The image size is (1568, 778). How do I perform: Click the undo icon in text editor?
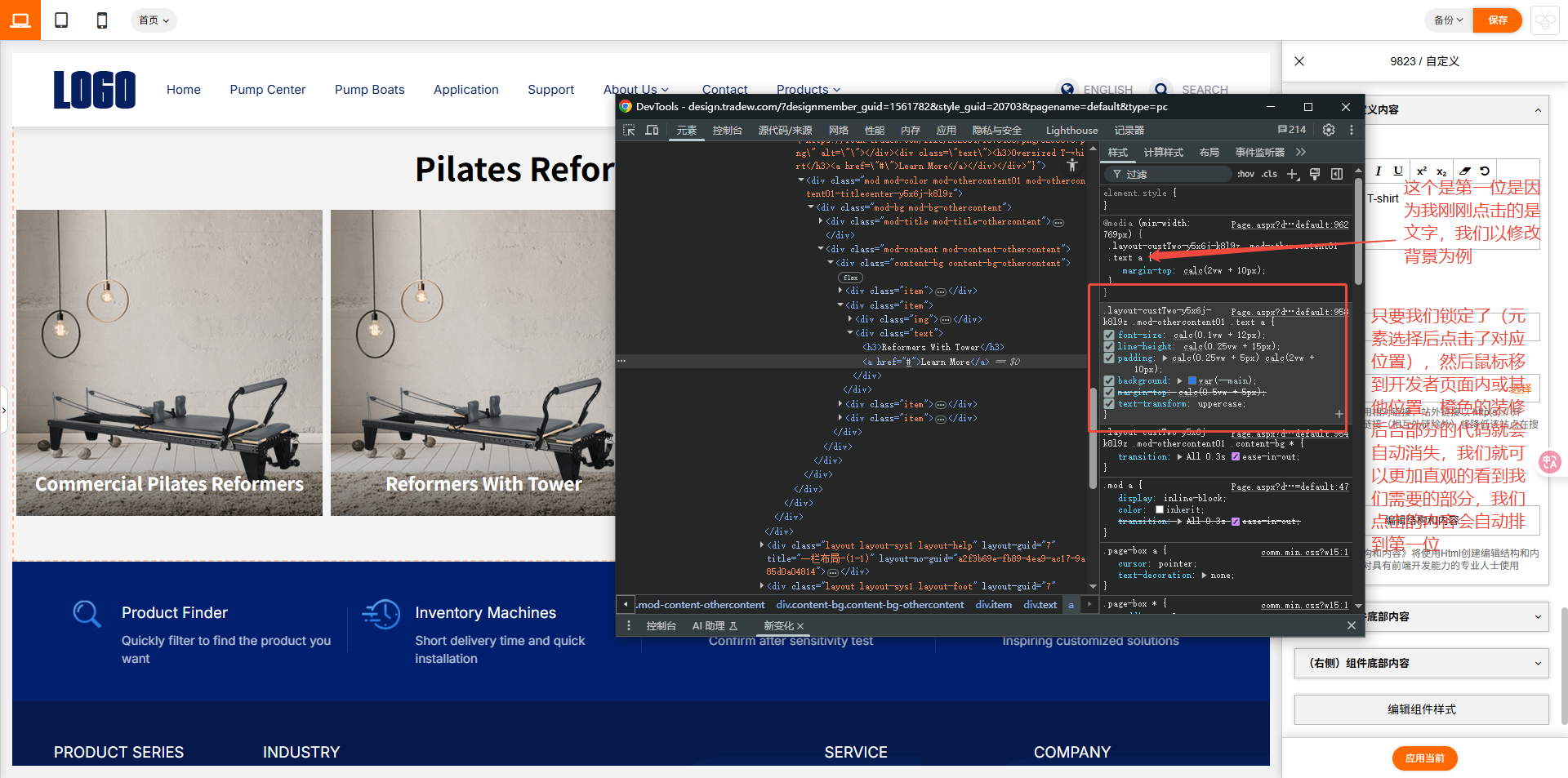point(1485,171)
